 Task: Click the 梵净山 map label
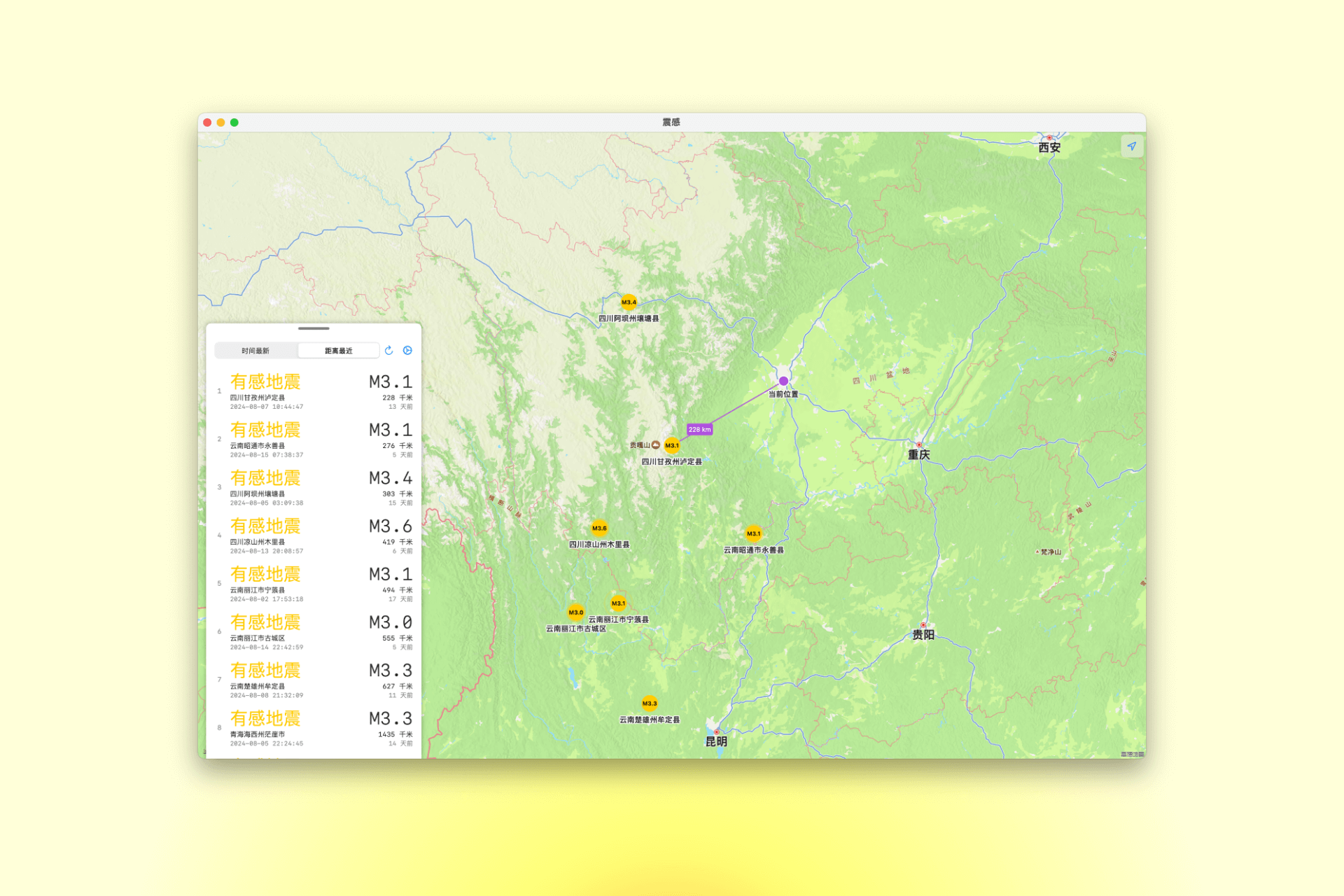click(1051, 552)
